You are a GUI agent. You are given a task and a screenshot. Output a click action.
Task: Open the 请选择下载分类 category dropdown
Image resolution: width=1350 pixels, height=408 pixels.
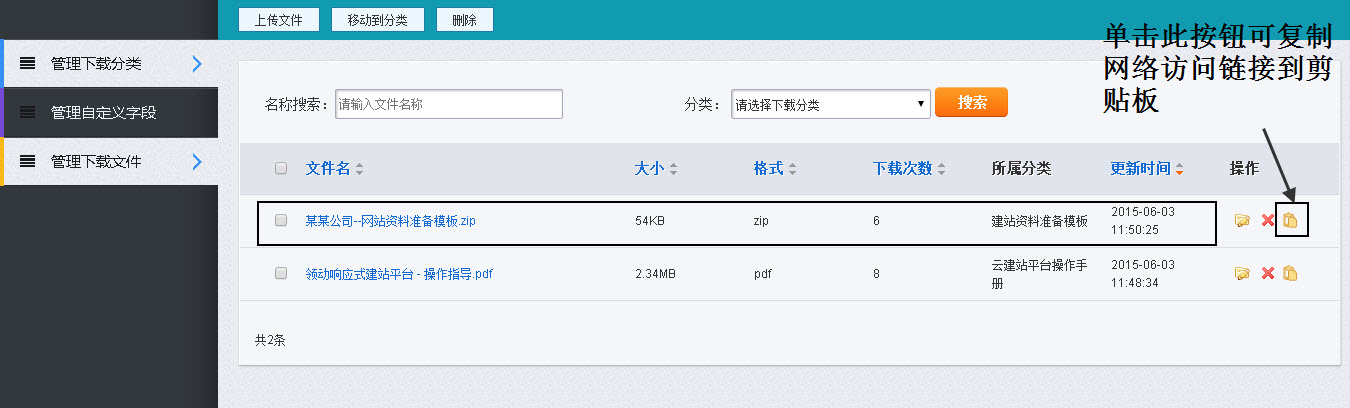(829, 104)
